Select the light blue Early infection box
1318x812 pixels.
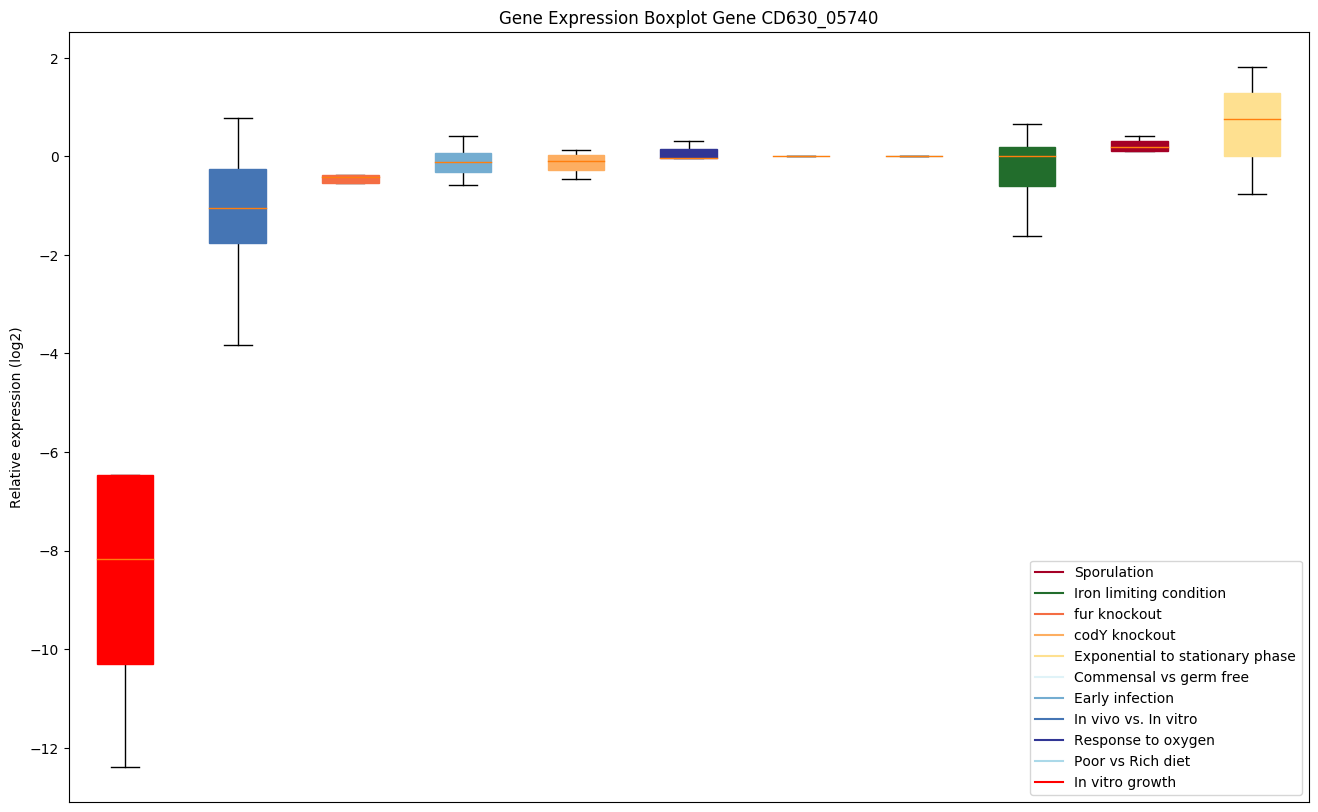[x=463, y=163]
